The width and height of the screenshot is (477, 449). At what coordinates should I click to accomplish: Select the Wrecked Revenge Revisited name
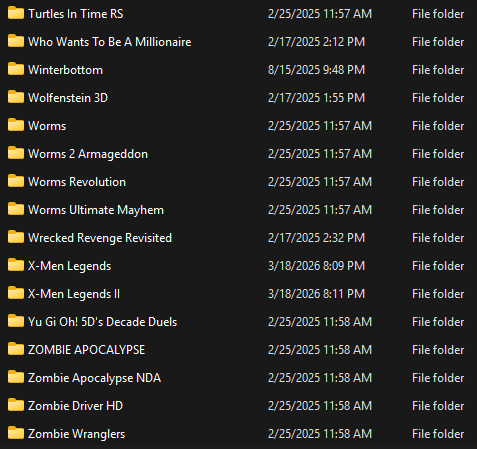coord(100,238)
